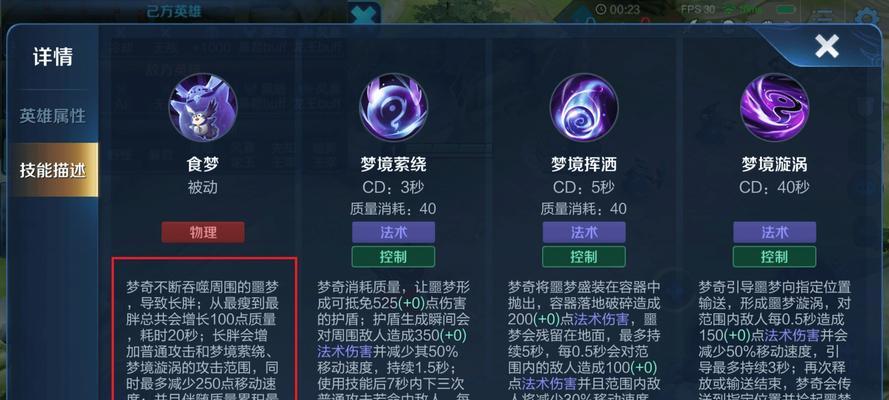The image size is (889, 400).
Task: Click the 法术 tag under 梦境挥洒
Action: pos(584,232)
